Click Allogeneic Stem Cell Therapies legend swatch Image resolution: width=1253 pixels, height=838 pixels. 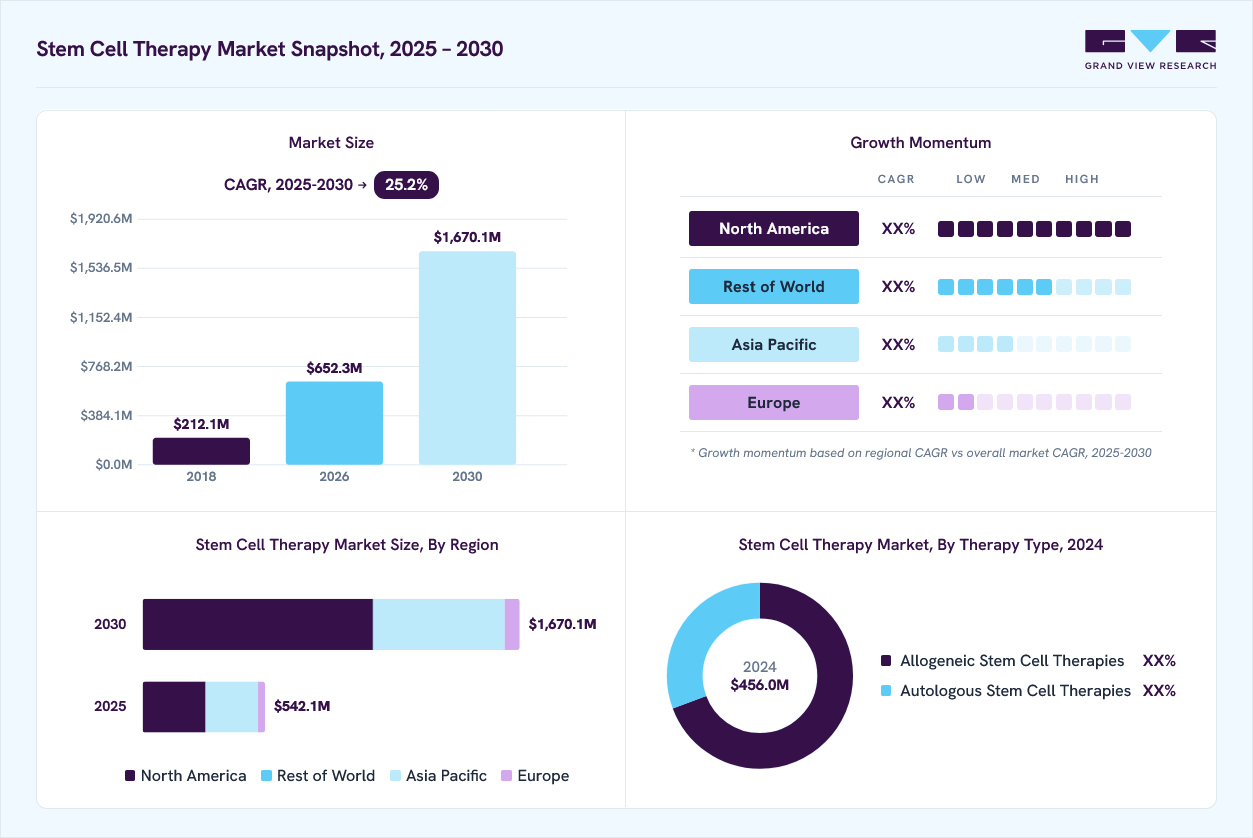coord(886,661)
